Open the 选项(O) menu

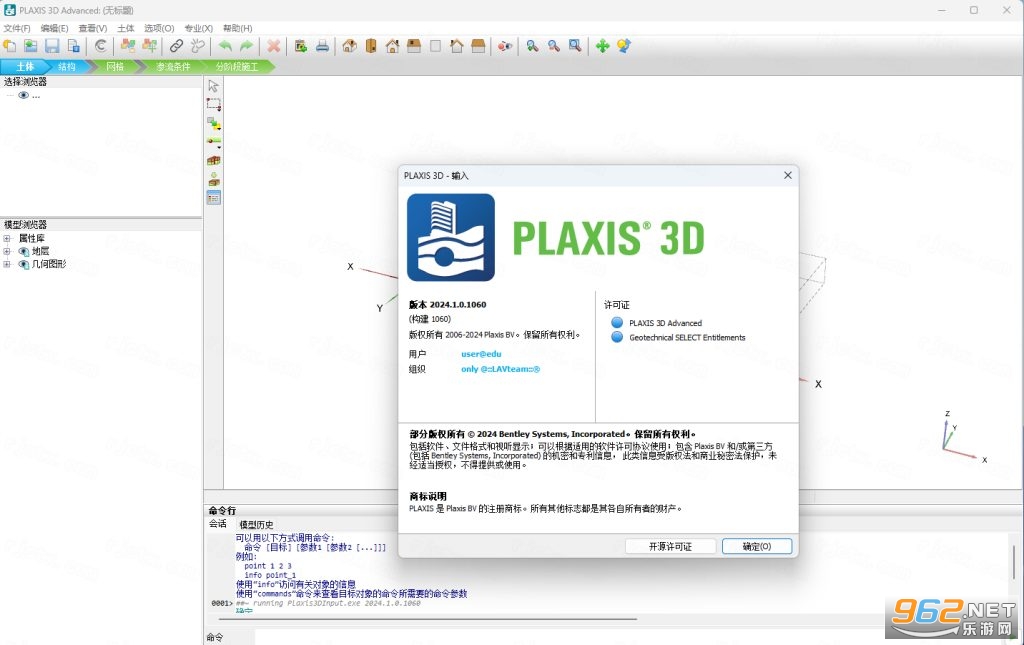click(x=159, y=28)
